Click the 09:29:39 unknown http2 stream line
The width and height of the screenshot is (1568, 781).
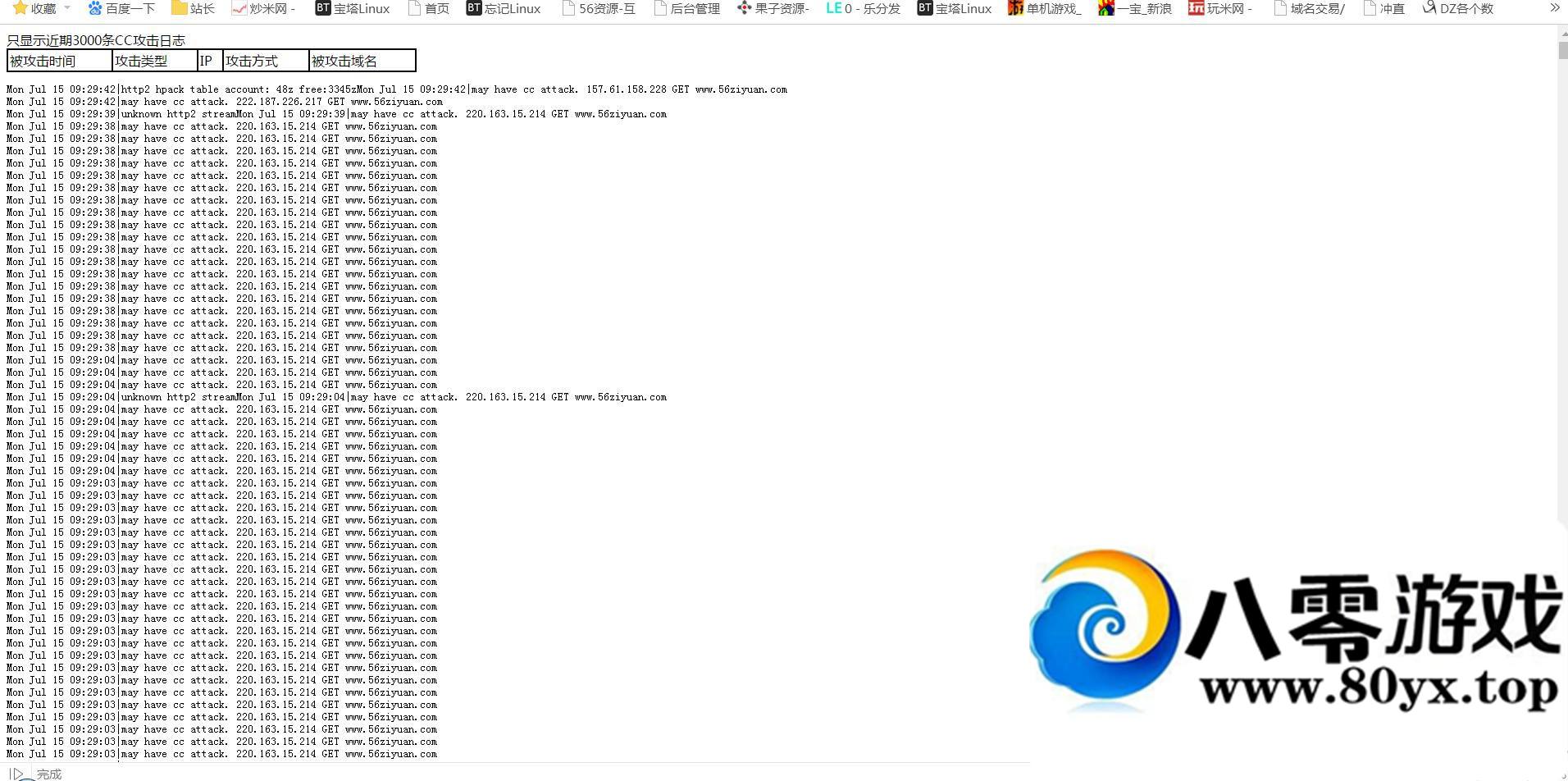tap(336, 114)
